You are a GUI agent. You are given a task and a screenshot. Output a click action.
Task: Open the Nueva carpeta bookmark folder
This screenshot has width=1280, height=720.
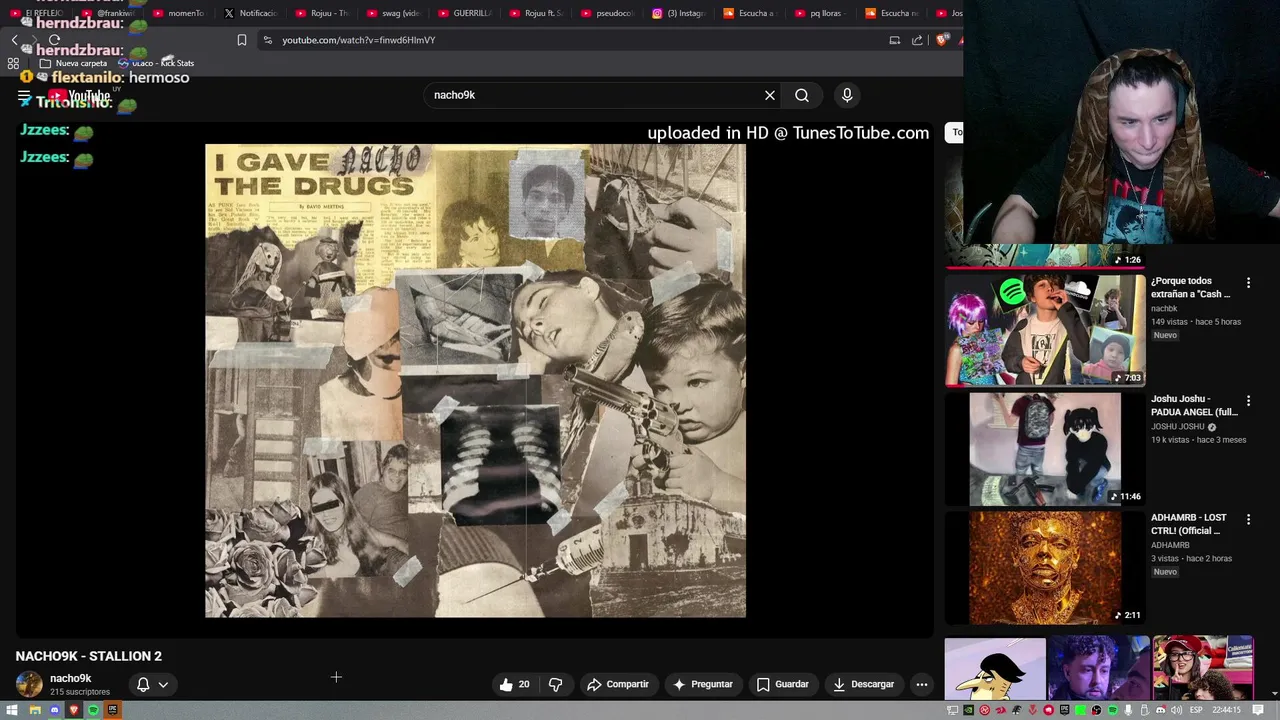coord(73,63)
